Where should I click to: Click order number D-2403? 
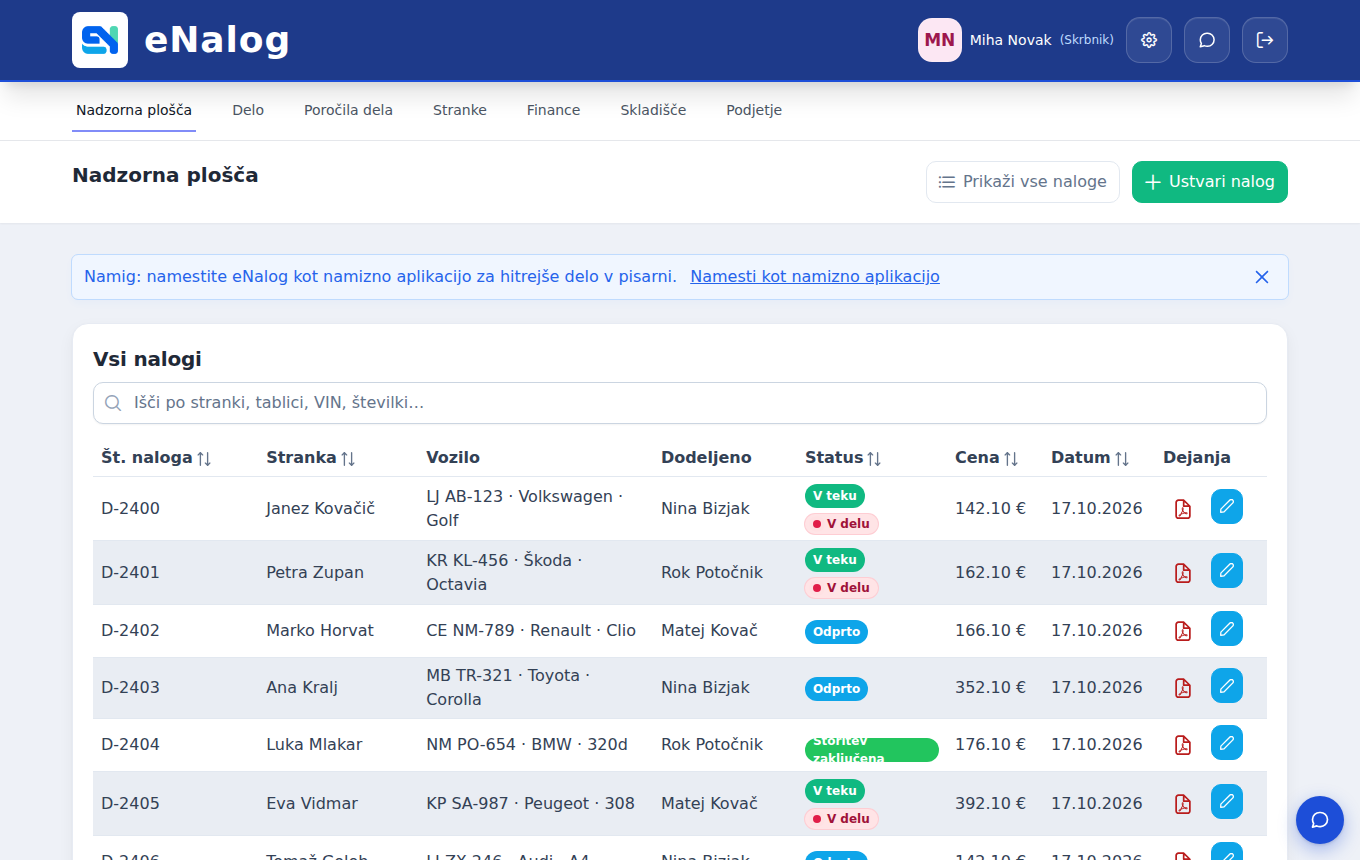coord(130,688)
